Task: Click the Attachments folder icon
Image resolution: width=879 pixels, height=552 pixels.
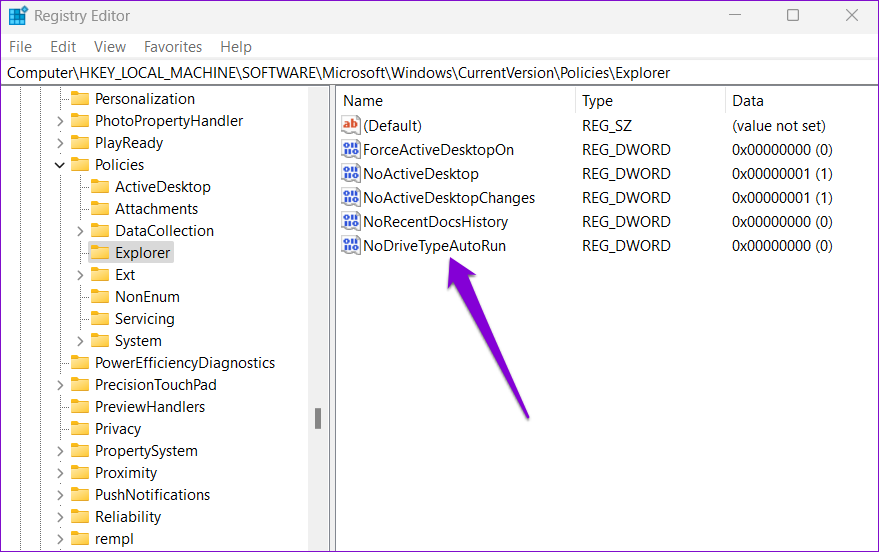Action: [100, 208]
